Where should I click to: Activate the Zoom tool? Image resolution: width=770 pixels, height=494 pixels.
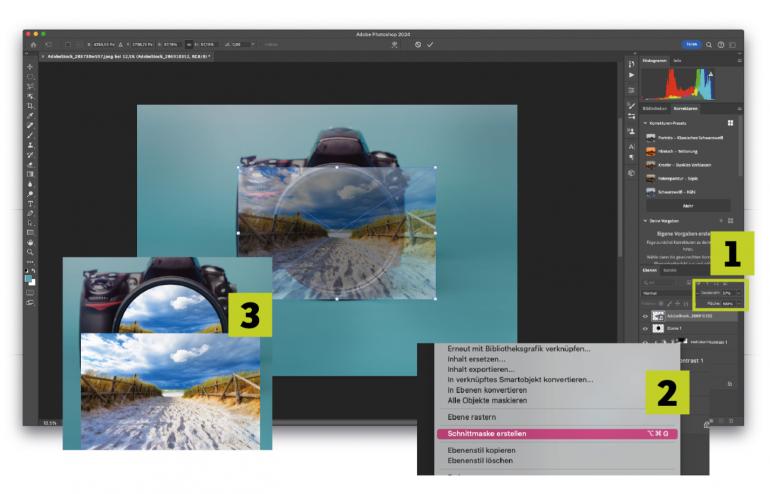[30, 251]
